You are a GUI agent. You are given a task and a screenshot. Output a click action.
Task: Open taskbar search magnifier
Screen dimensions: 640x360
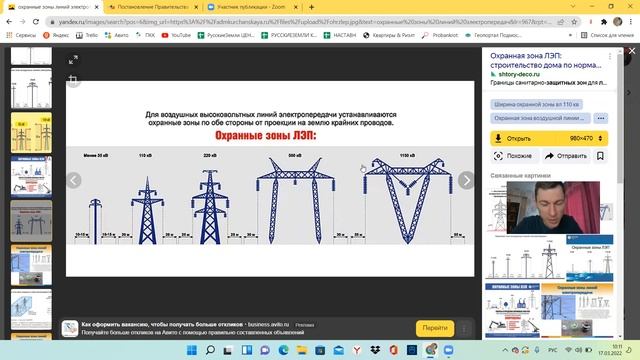coord(210,350)
